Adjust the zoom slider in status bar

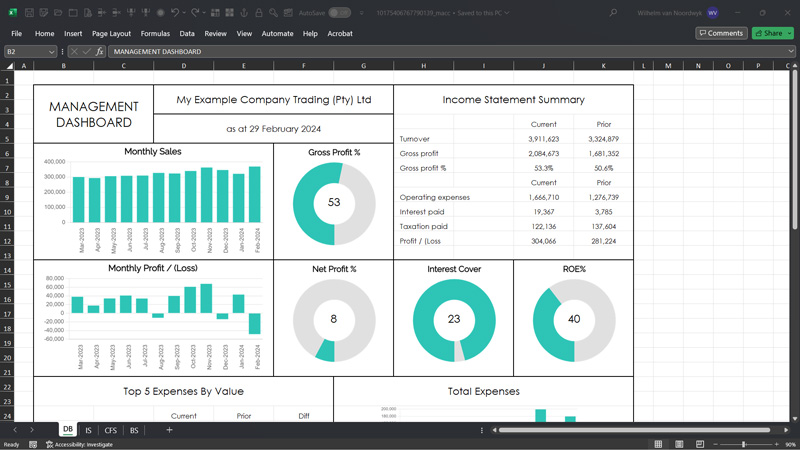coord(744,444)
